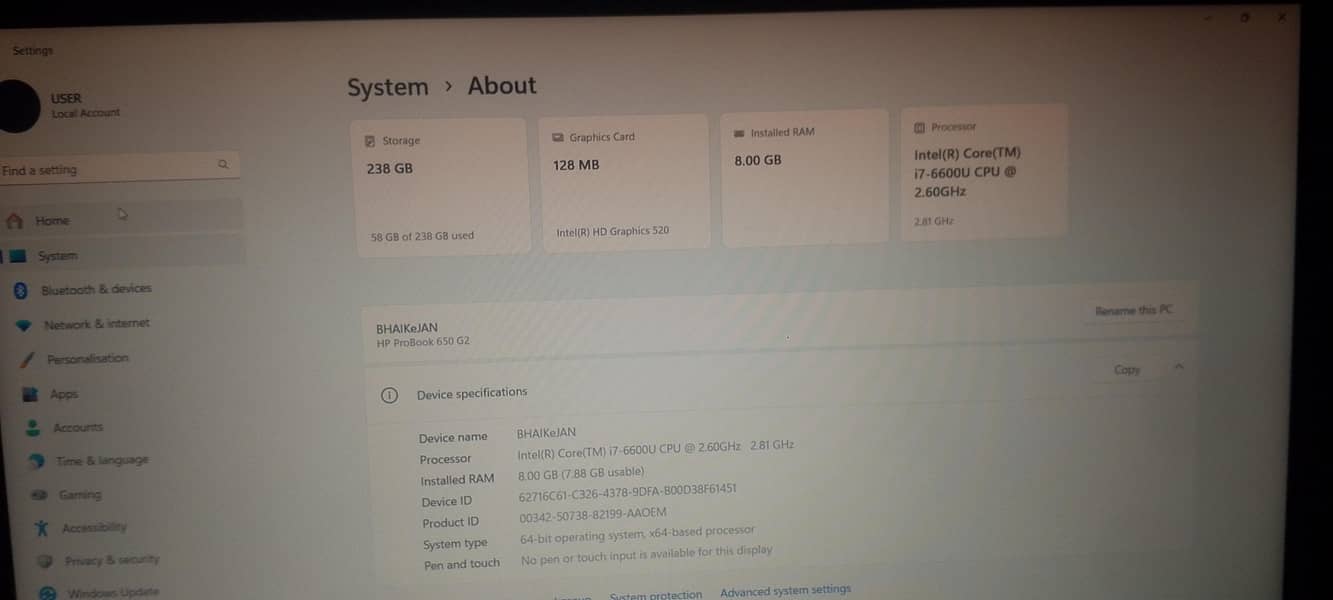Click the Privacy & security shield icon
1333x600 pixels.
[45, 562]
